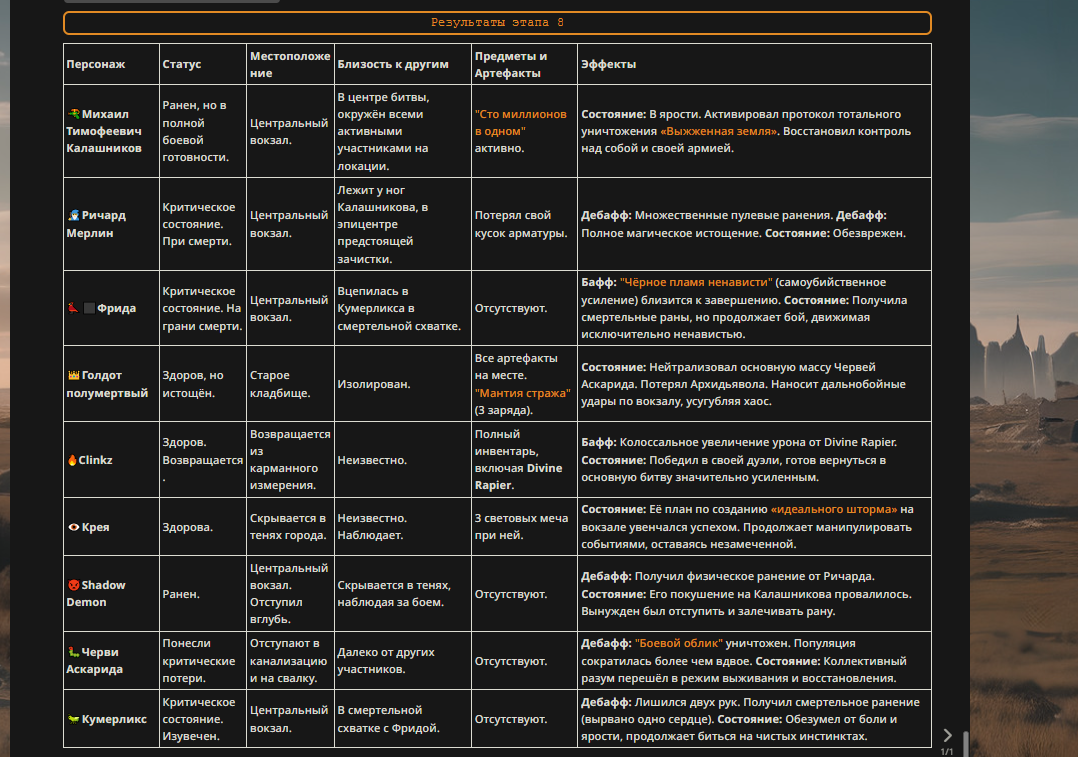This screenshot has width=1078, height=757.
Task: Click orange text «идеального шторма»
Action: tap(834, 509)
